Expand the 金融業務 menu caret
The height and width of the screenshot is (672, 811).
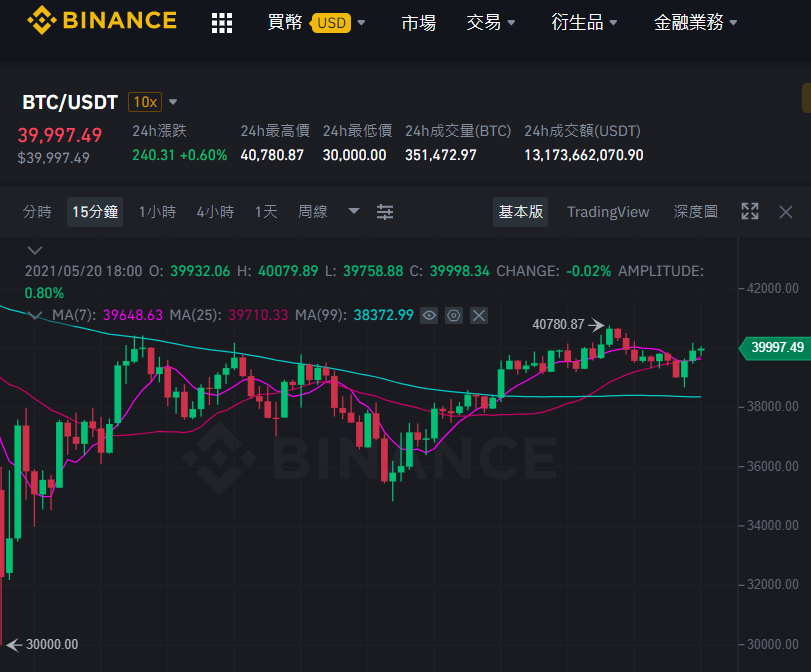coord(733,23)
